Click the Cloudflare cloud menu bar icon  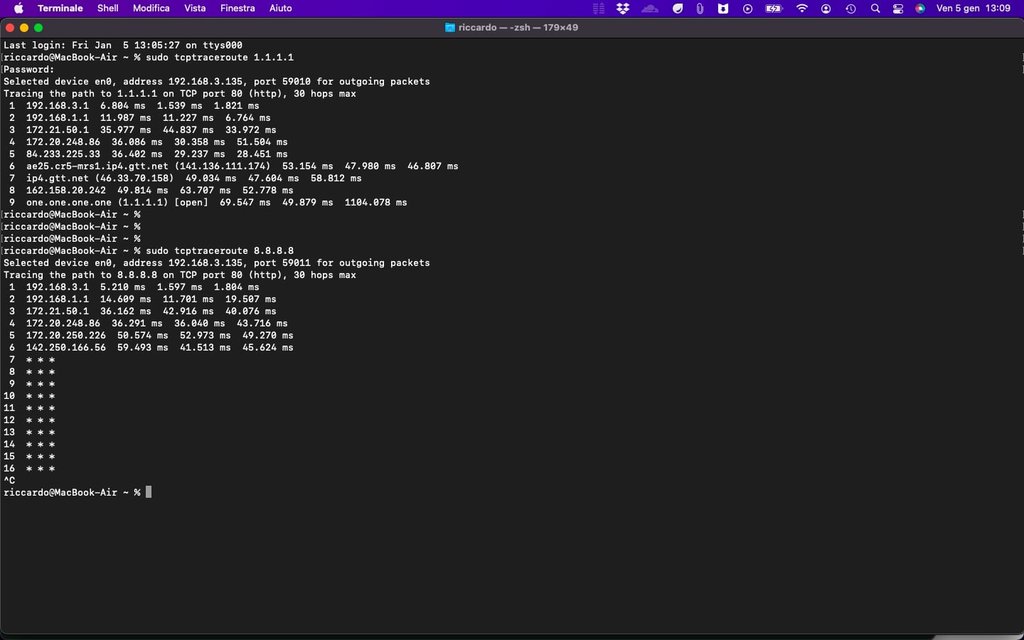pos(650,8)
